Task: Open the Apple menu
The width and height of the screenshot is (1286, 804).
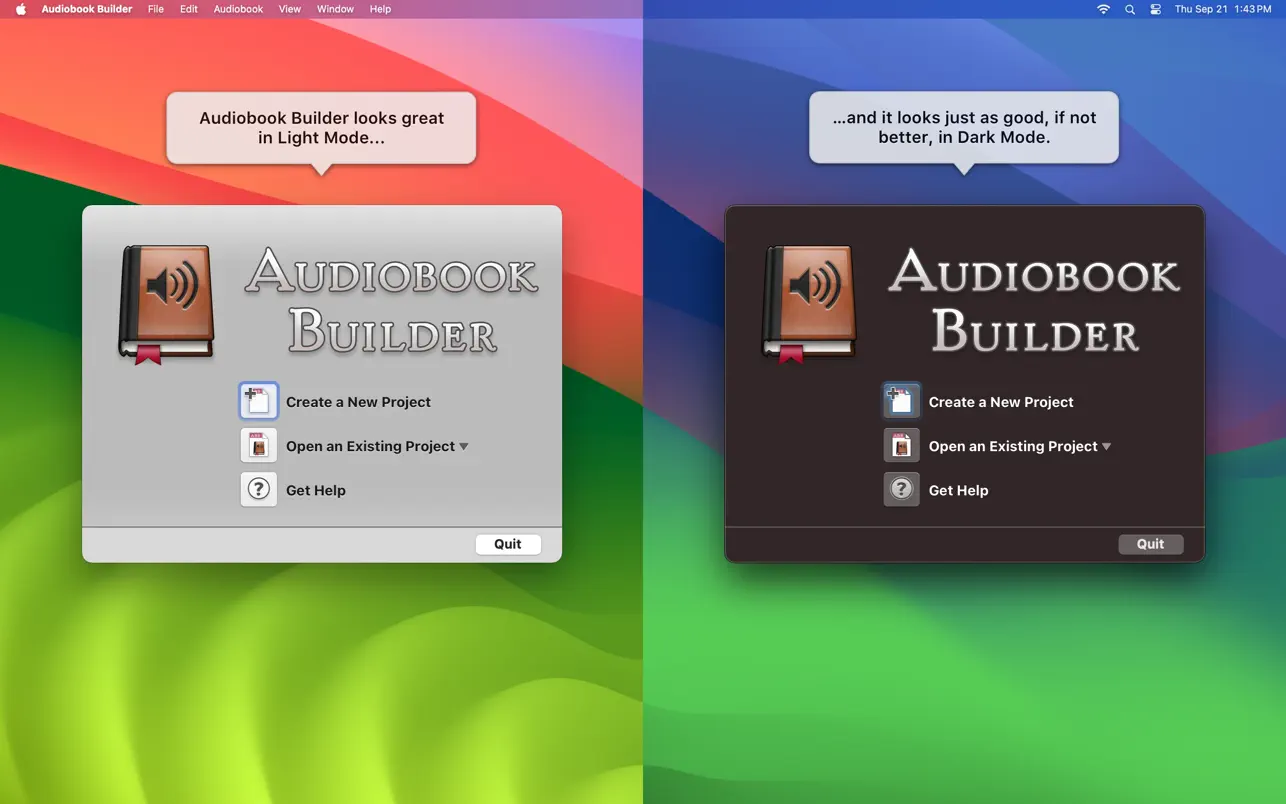Action: pos(21,9)
